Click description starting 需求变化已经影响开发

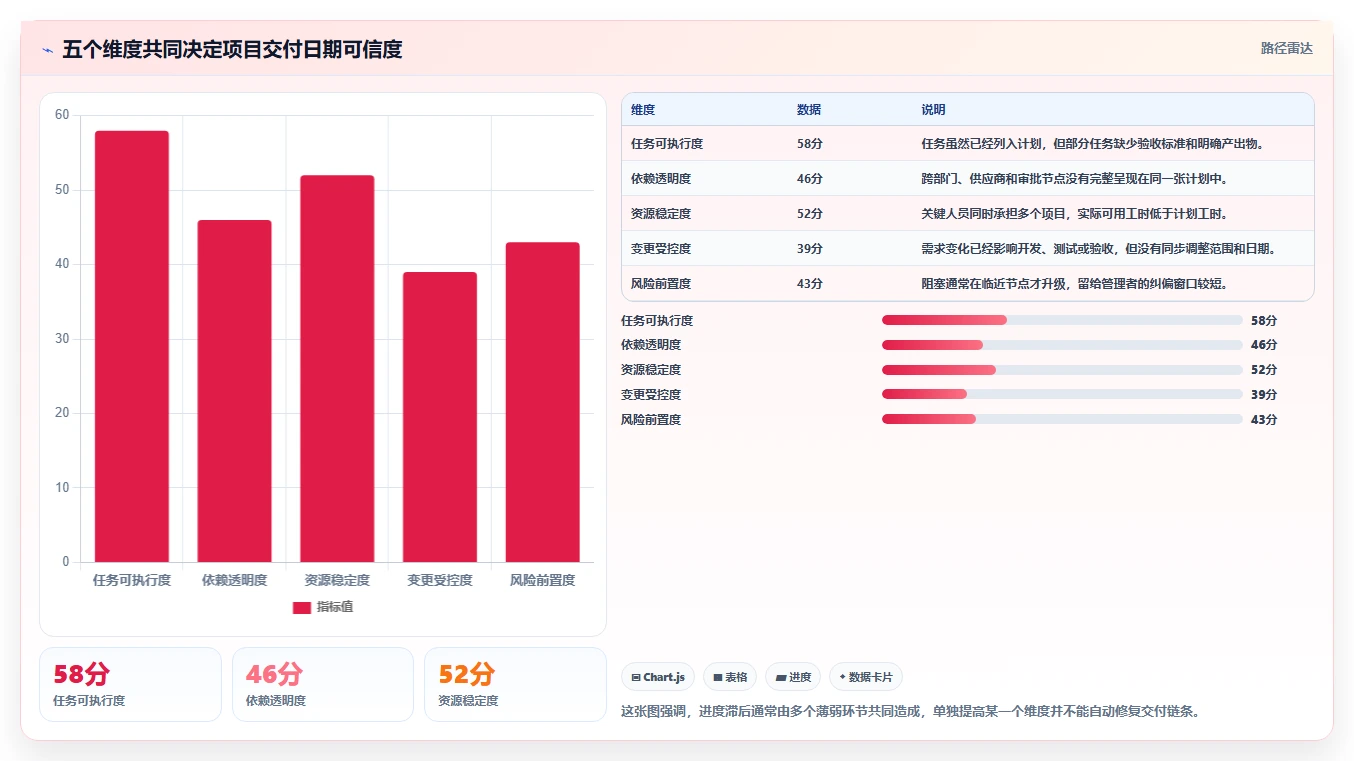coord(1099,249)
